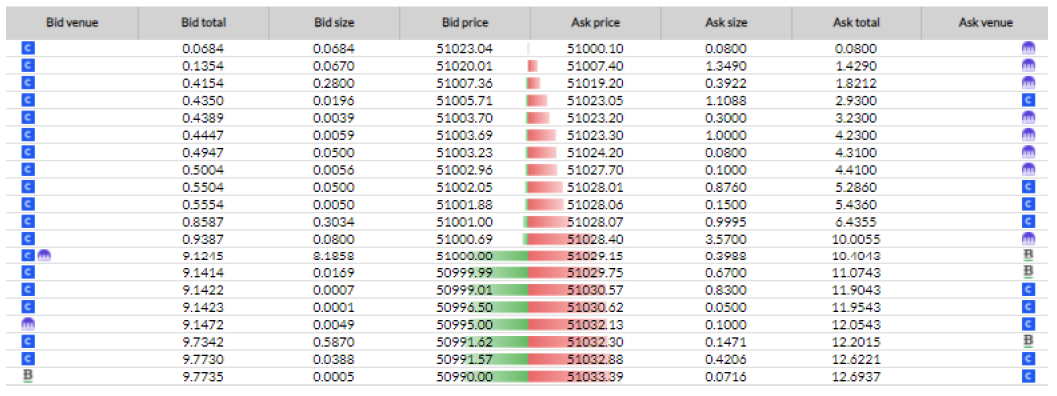Viewport: 1057px width, 396px height.
Task: Click bid price cell 51000.00
Action: click(x=464, y=256)
